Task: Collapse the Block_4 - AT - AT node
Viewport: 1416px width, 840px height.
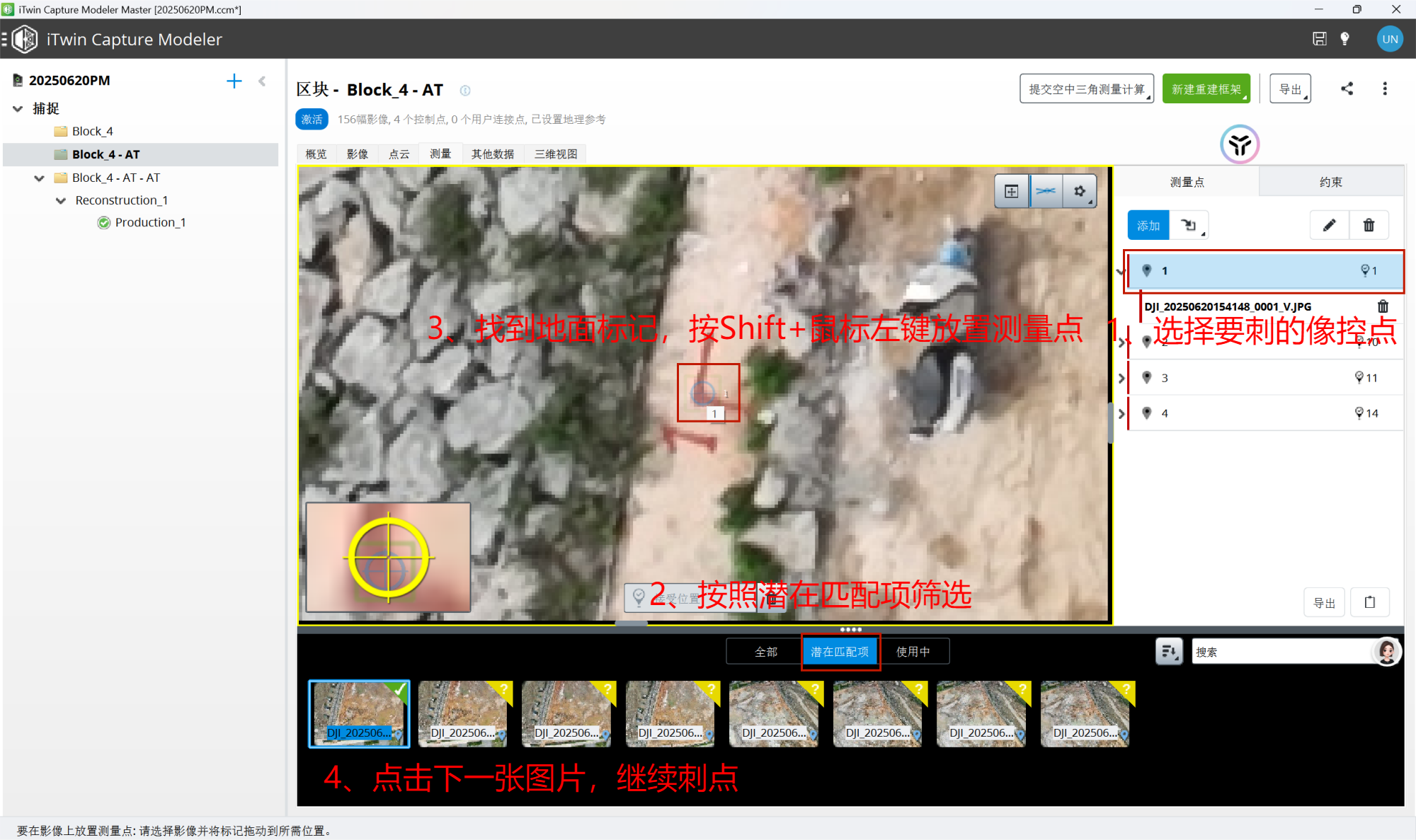Action: 39,178
